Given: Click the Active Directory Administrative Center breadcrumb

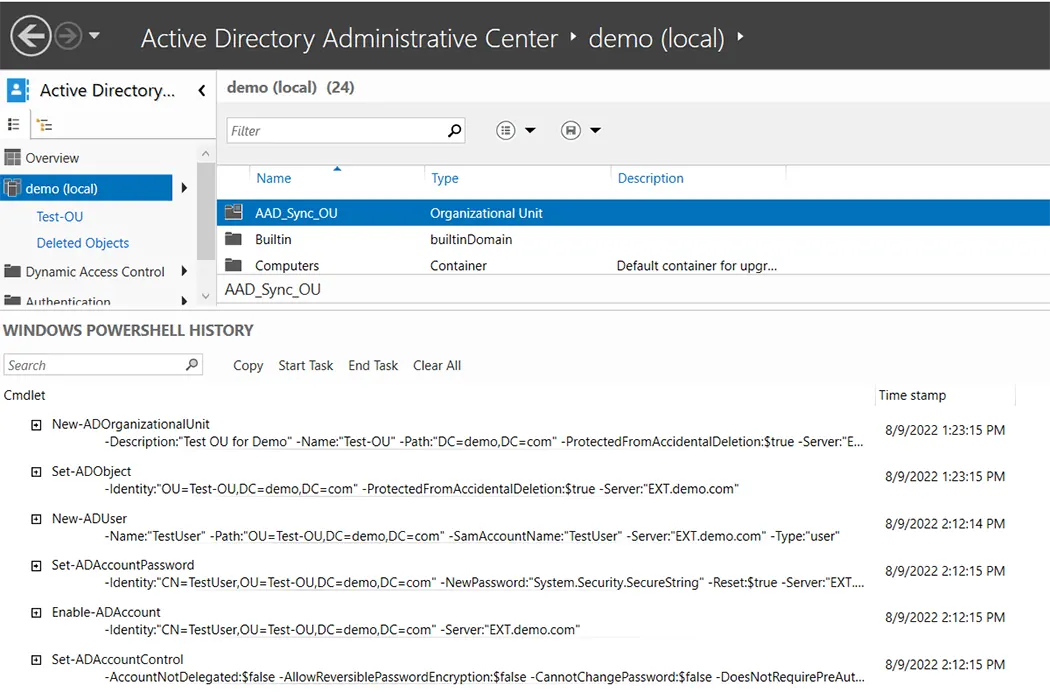Looking at the screenshot, I should pos(349,38).
